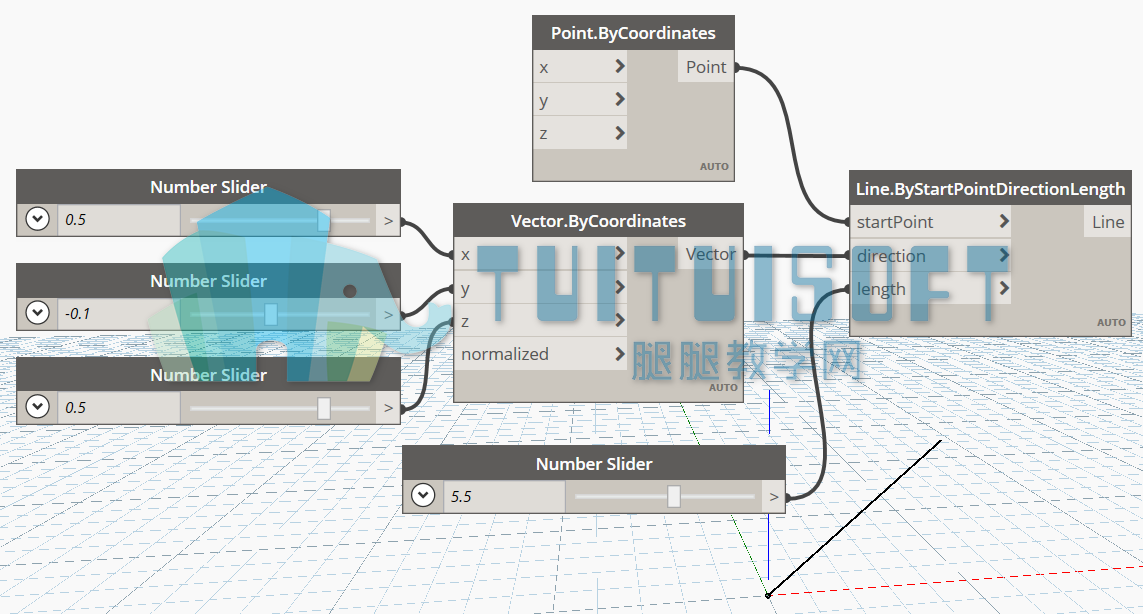Image resolution: width=1143 pixels, height=614 pixels.
Task: Click the handle of the slider wired to Vector z
Action: [x=324, y=408]
